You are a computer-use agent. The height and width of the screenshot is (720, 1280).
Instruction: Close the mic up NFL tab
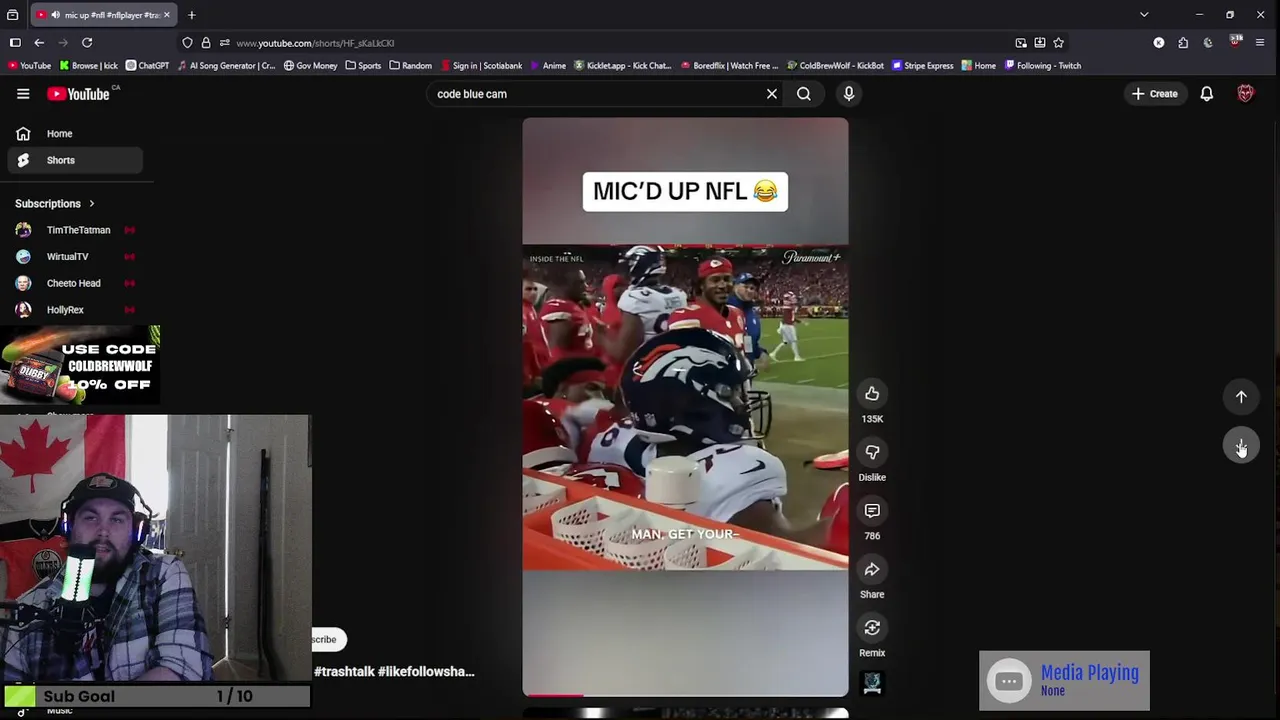(x=166, y=15)
